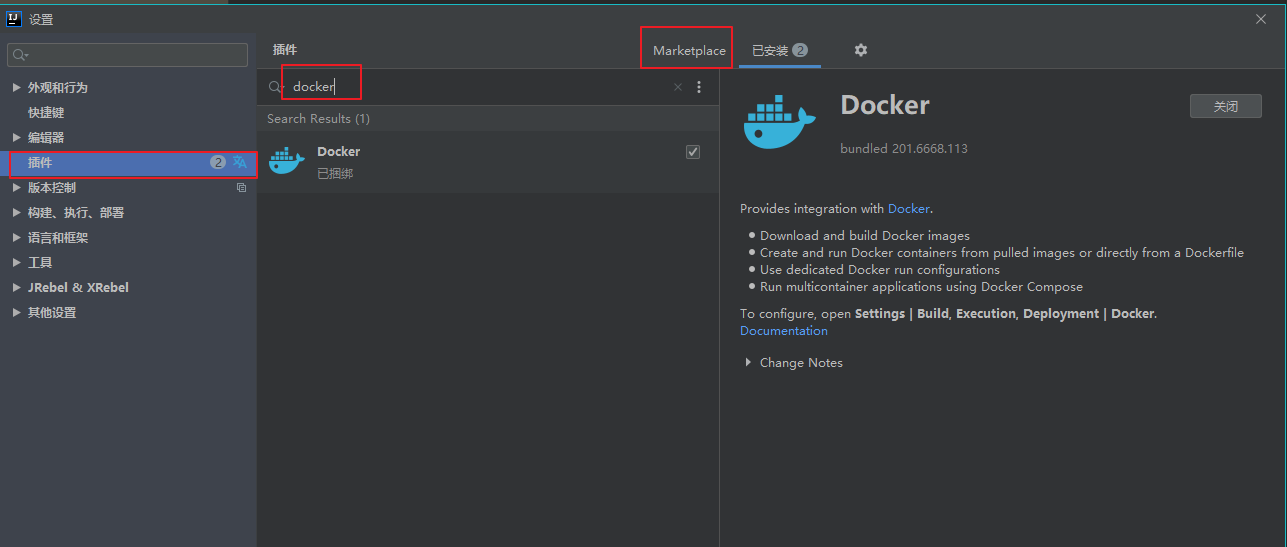
Task: Select 快捷键 in the settings tree
Action: 46,113
